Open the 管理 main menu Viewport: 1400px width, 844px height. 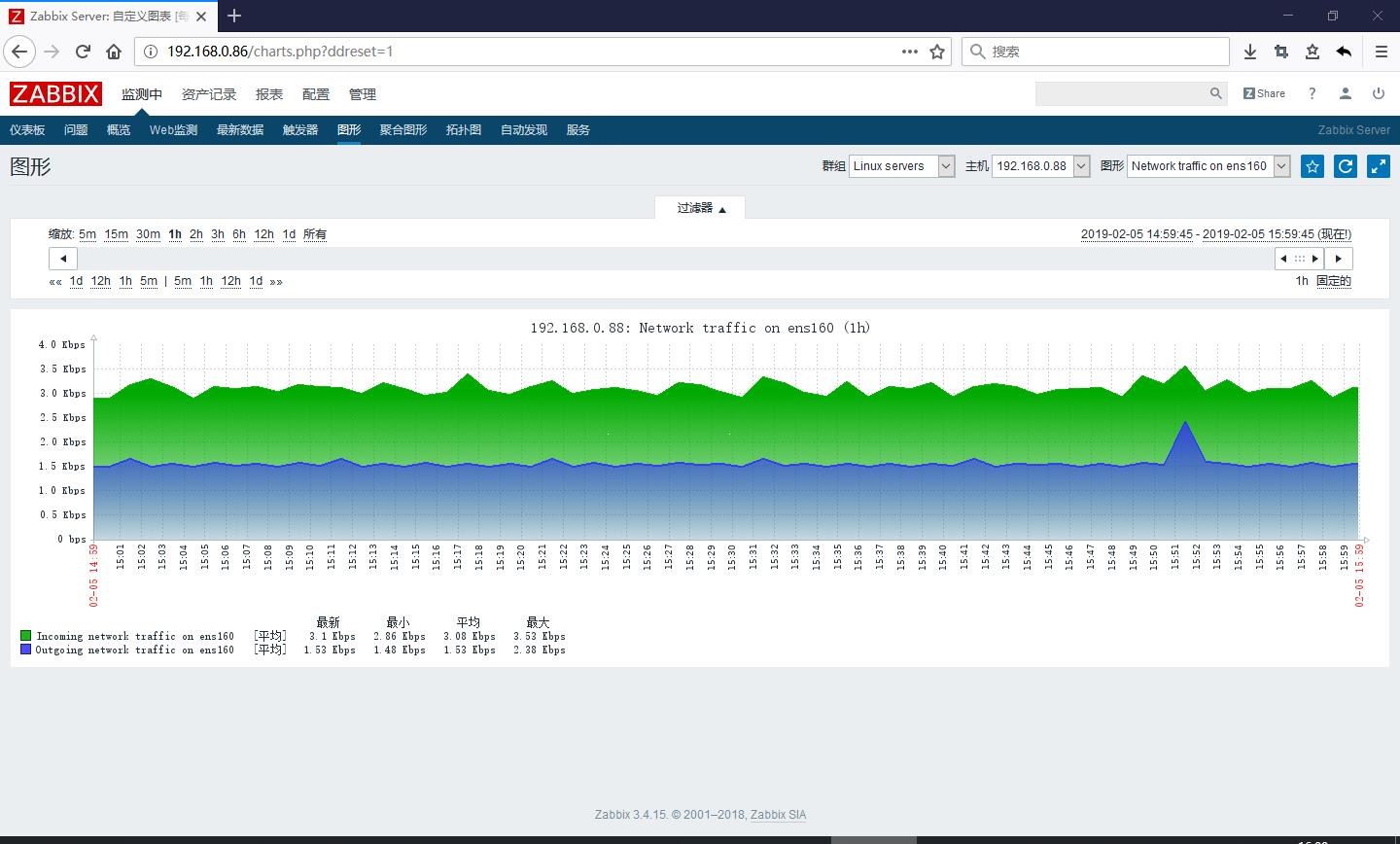click(x=363, y=94)
